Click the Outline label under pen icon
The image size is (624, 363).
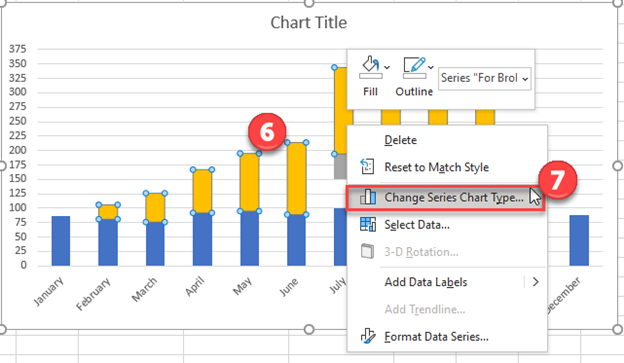414,92
